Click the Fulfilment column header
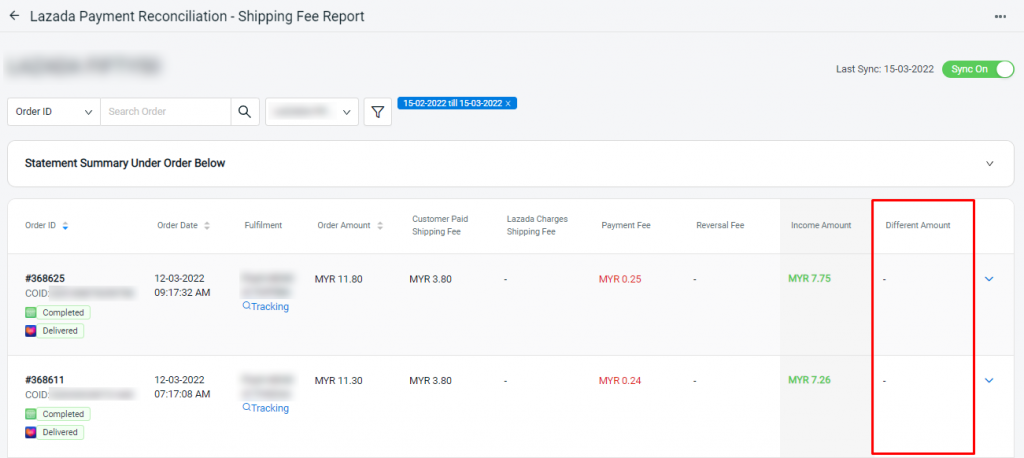The height and width of the screenshot is (458, 1024). tap(263, 225)
